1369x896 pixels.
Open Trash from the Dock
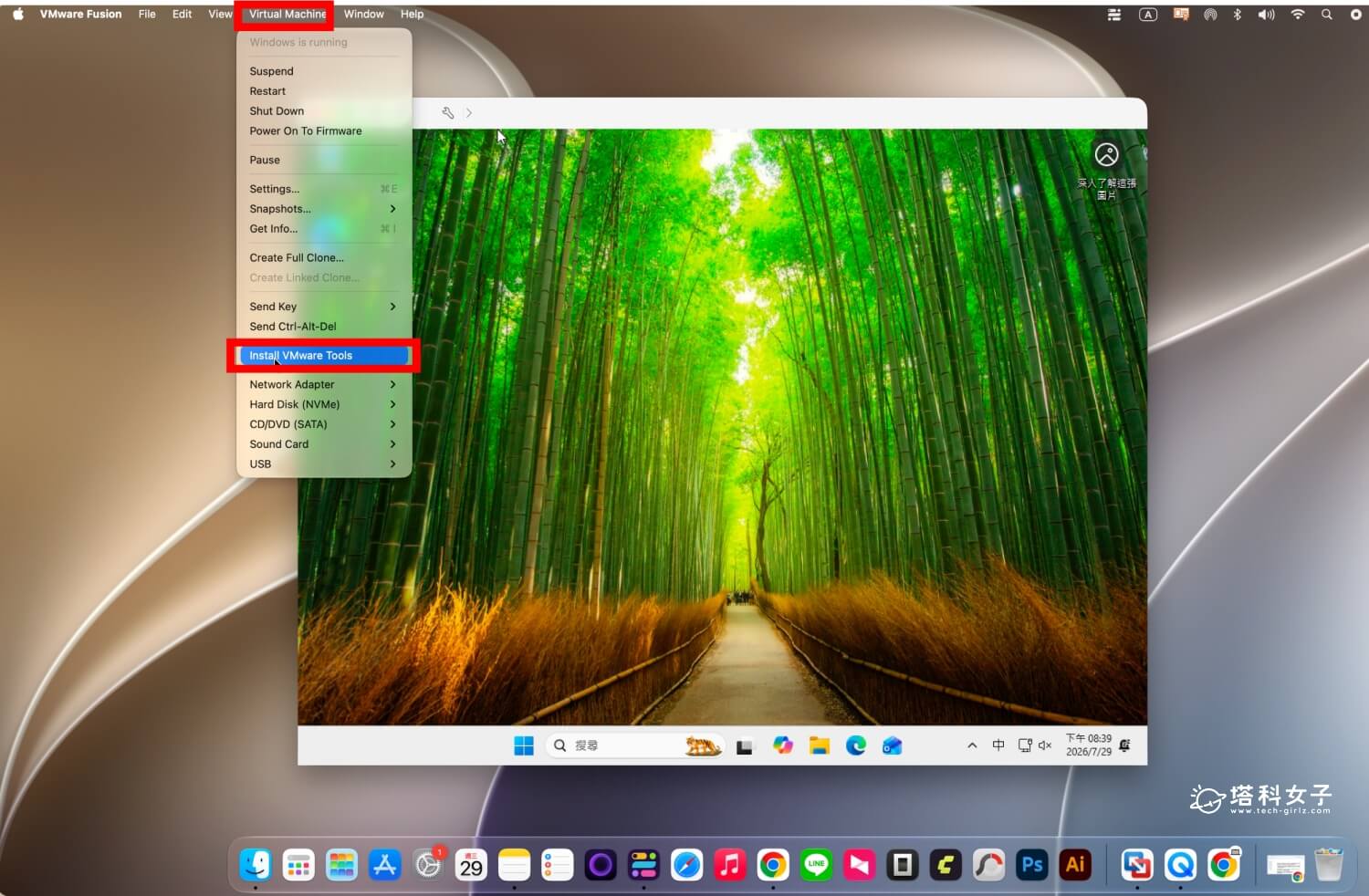tap(1329, 864)
